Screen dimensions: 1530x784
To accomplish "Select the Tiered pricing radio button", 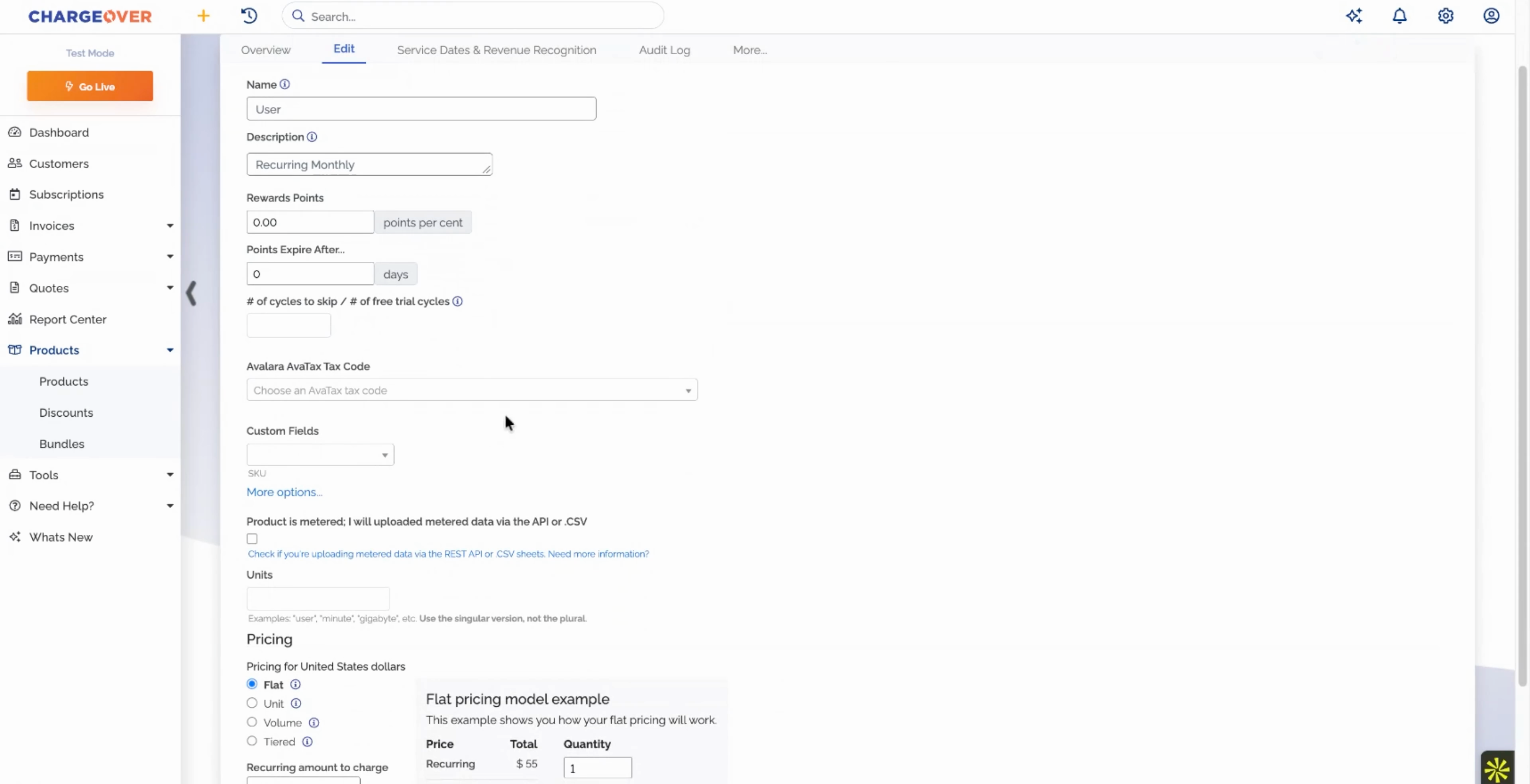I will point(252,741).
